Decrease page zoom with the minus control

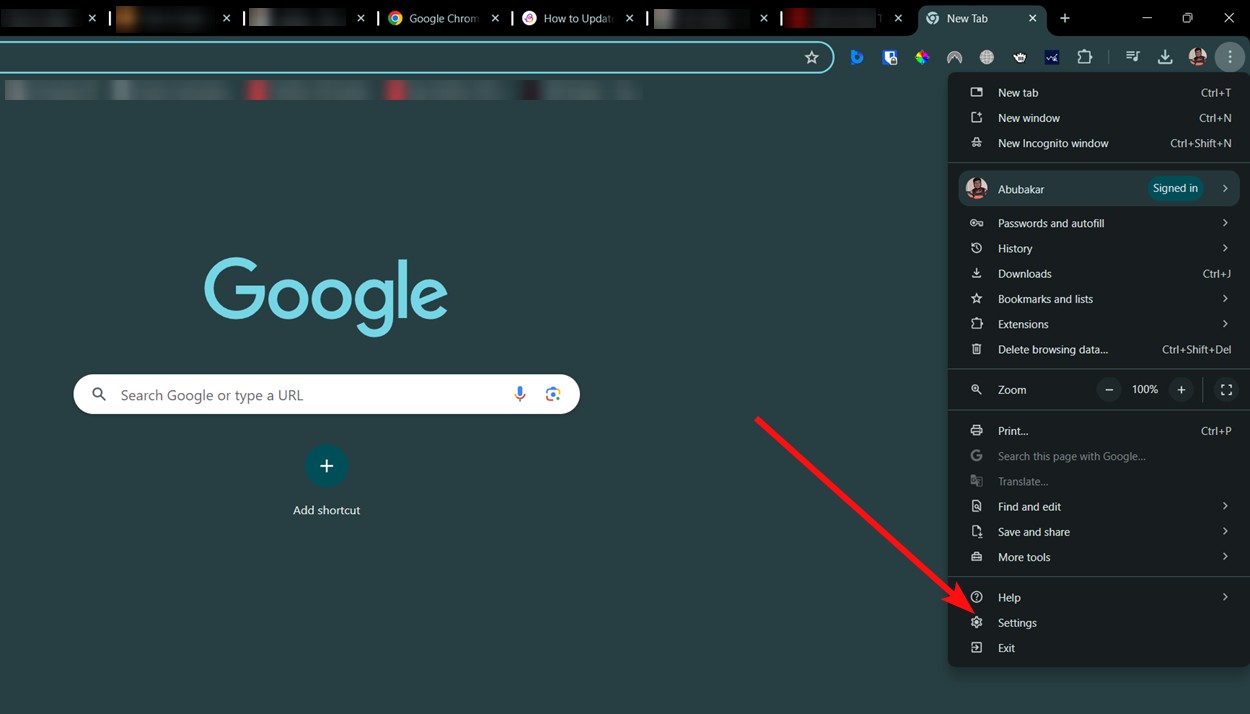click(x=1108, y=389)
